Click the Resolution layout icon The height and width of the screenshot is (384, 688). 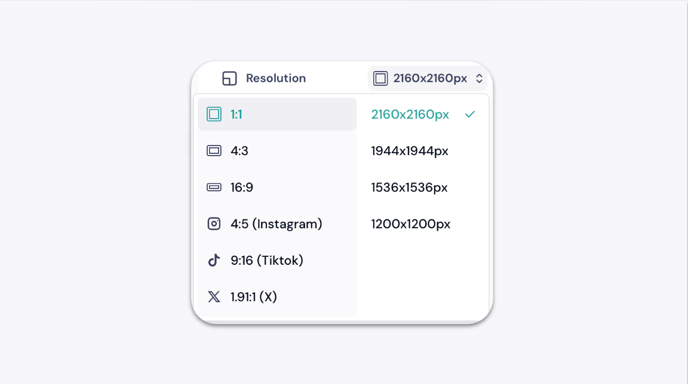coord(229,79)
